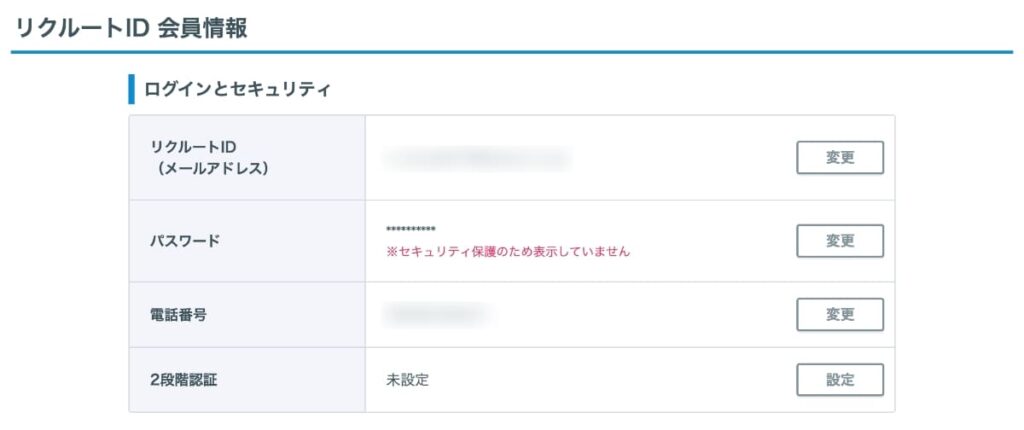Click the masked password asterisks
The width and height of the screenshot is (1024, 430).
[x=410, y=230]
